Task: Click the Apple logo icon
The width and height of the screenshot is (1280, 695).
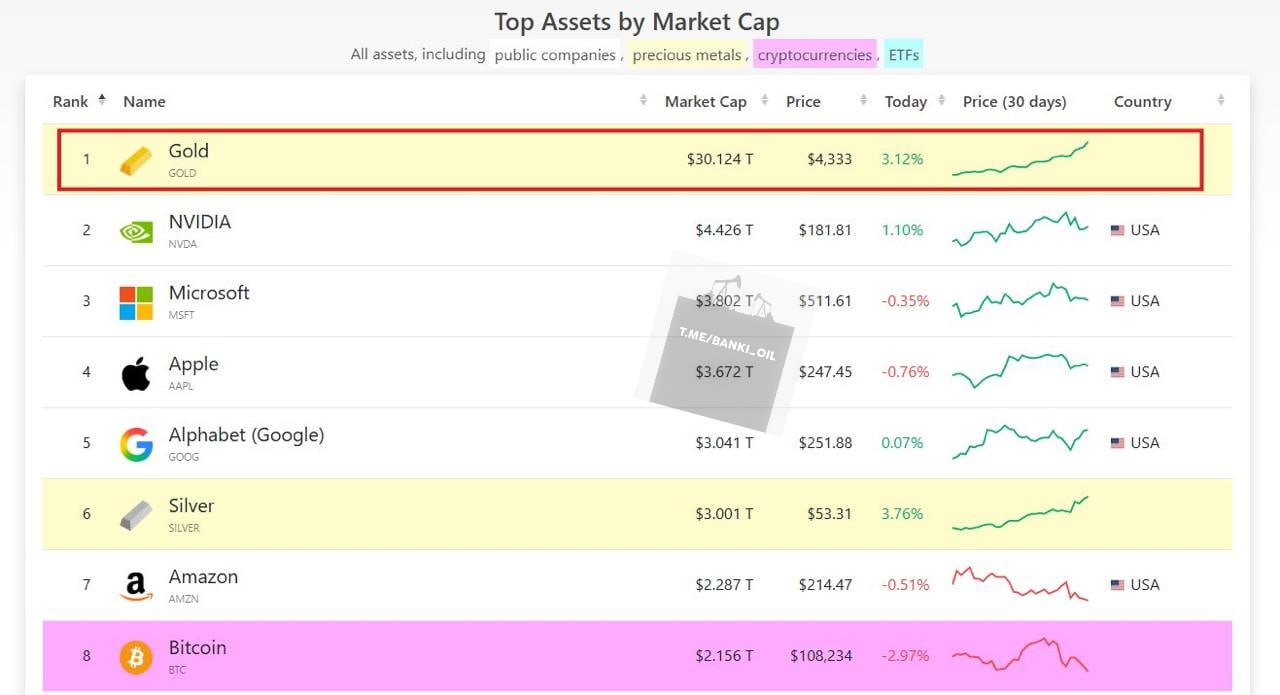Action: [136, 373]
